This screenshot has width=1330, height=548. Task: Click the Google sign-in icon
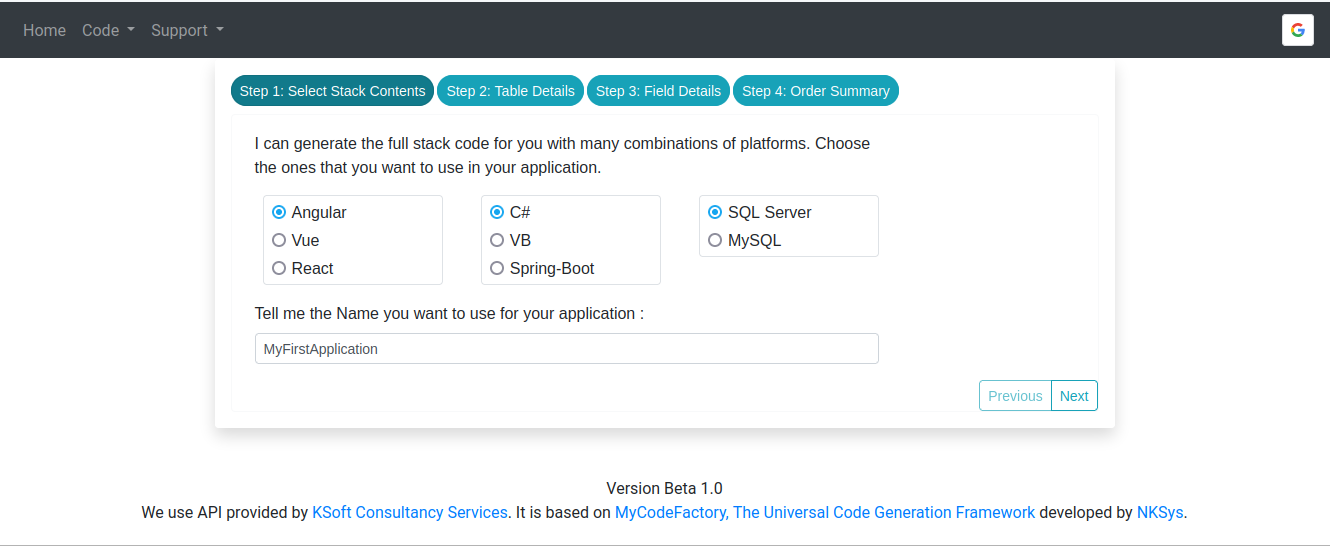1297,30
